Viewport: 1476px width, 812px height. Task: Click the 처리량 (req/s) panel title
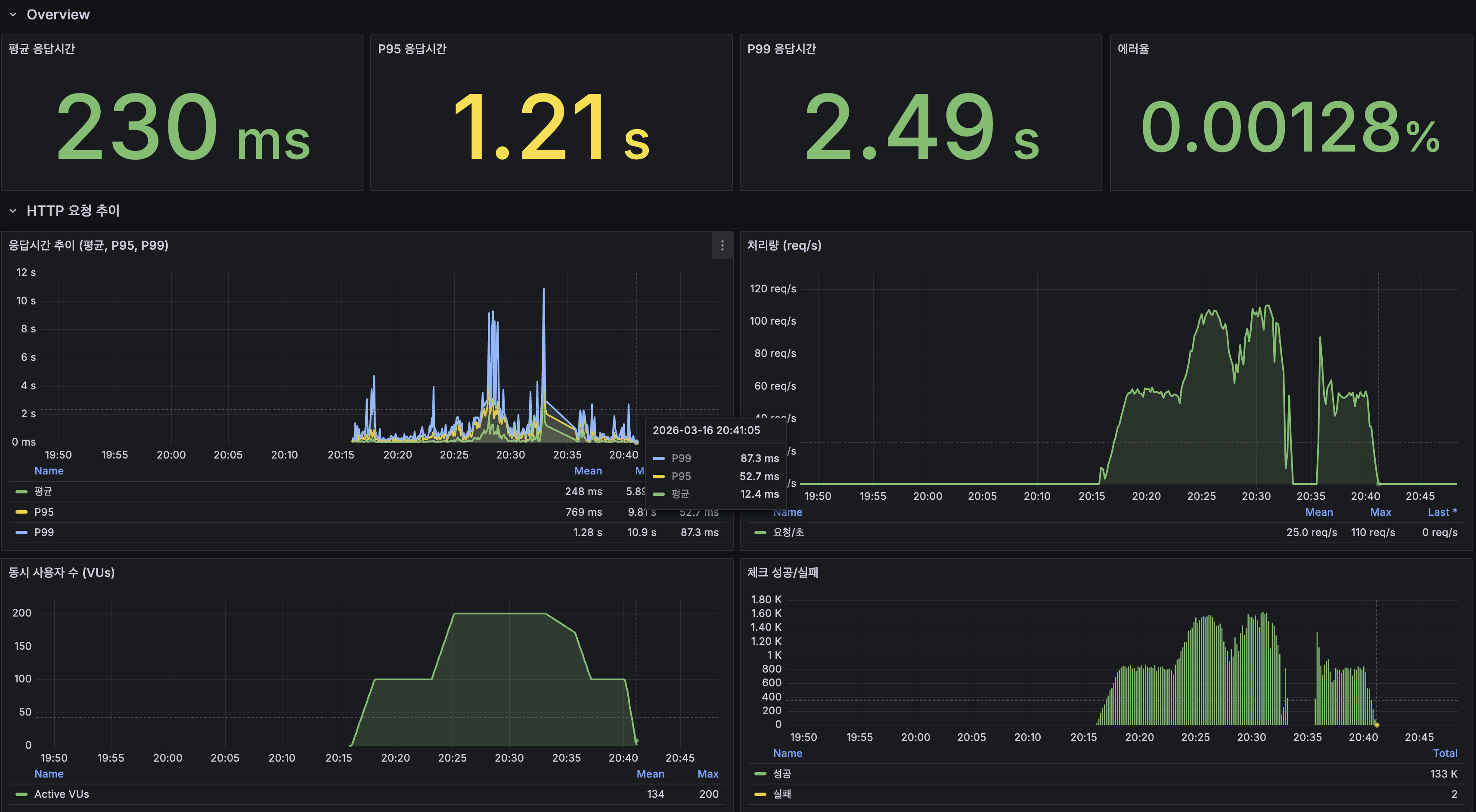pyautogui.click(x=784, y=245)
